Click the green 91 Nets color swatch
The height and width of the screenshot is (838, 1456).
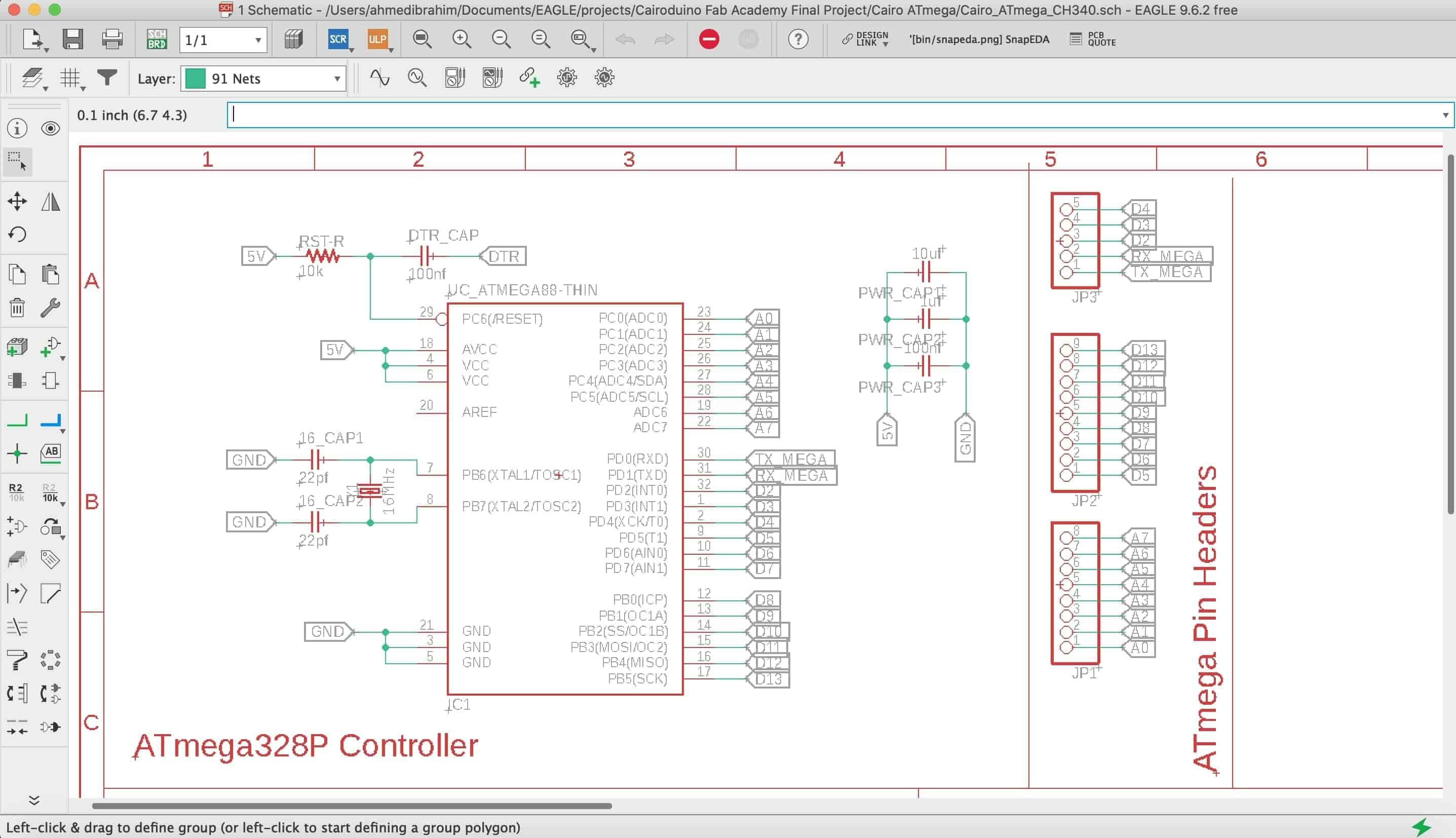[x=195, y=78]
